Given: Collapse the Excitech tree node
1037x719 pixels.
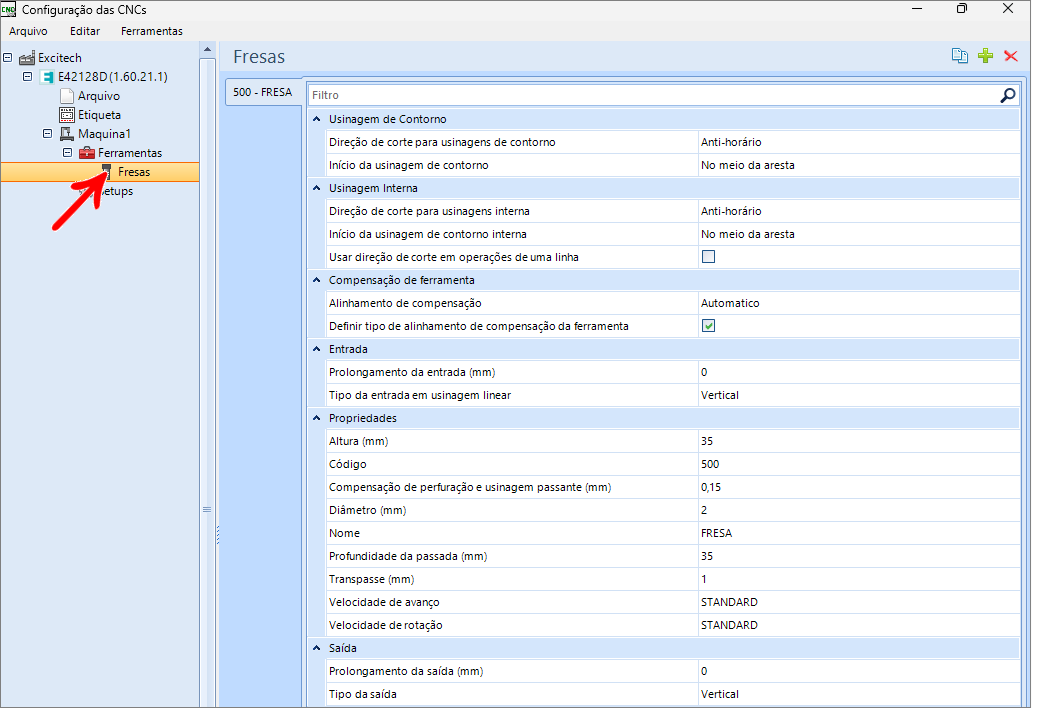Looking at the screenshot, I should point(8,58).
